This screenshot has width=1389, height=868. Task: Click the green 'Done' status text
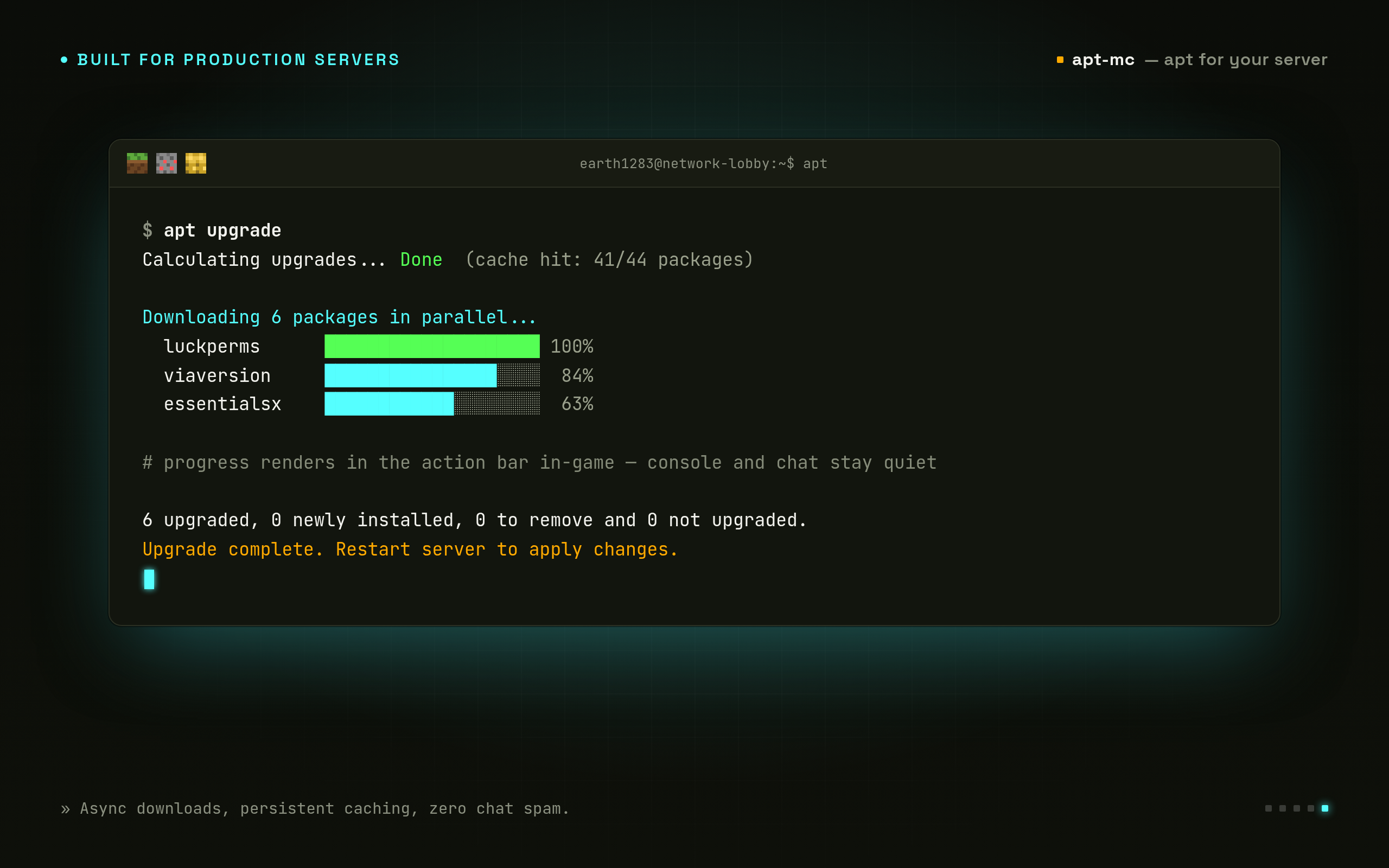tap(421, 259)
